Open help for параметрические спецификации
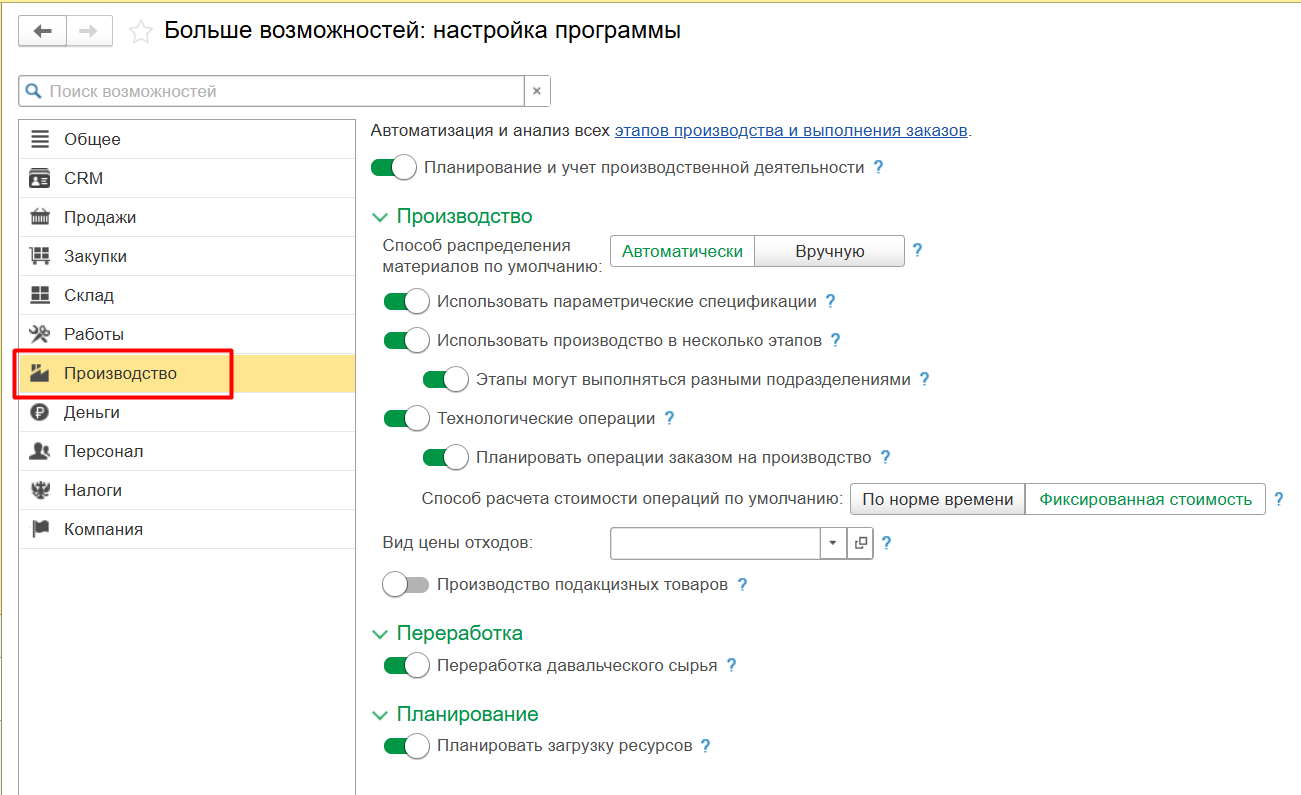The height and width of the screenshot is (795, 1301). coord(830,301)
